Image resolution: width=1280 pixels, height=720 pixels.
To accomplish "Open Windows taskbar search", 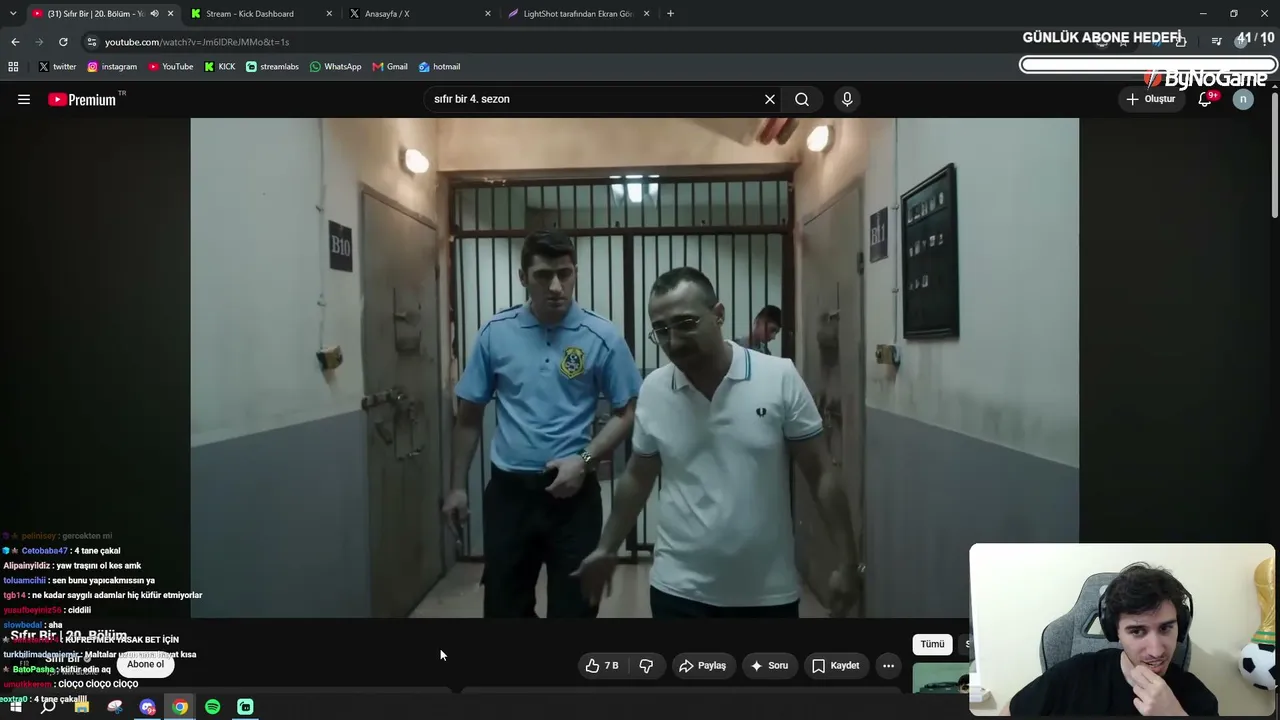I will [48, 707].
